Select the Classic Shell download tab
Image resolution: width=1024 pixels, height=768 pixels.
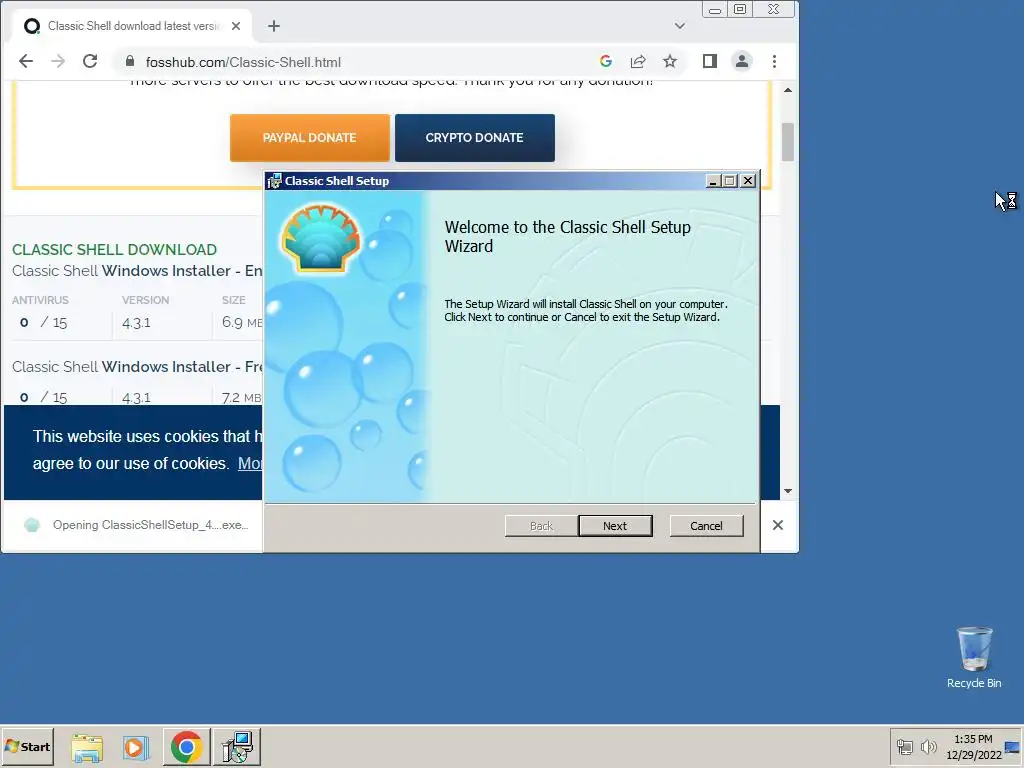pos(132,26)
